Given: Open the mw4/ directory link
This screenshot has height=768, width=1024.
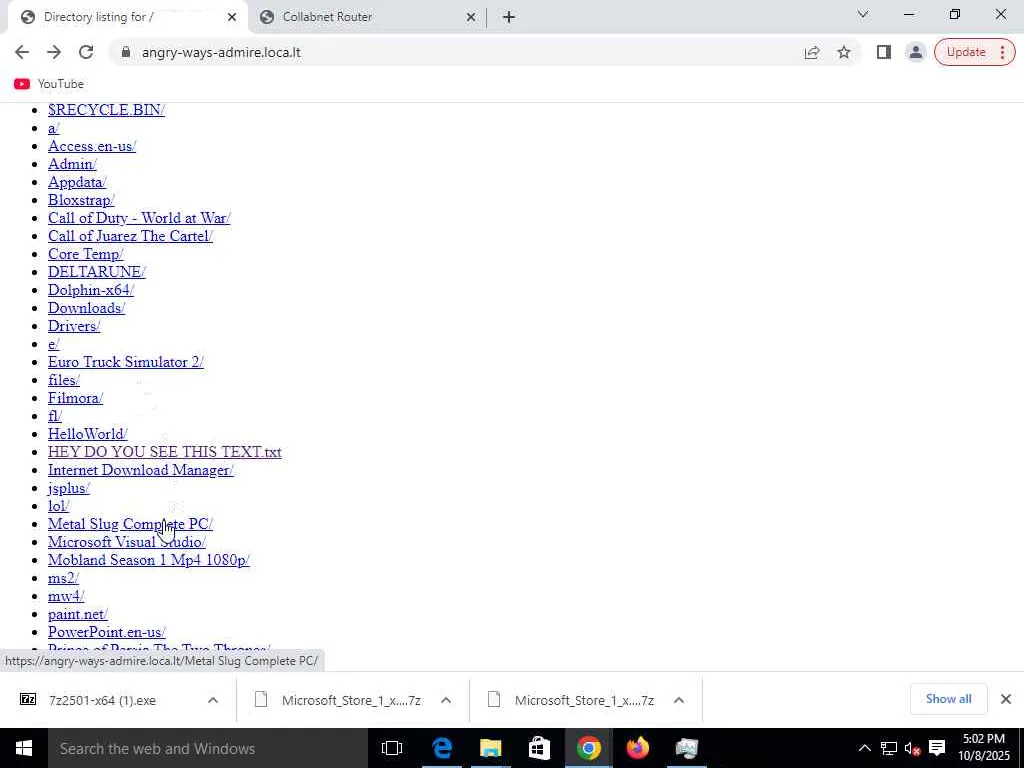Looking at the screenshot, I should [65, 596].
